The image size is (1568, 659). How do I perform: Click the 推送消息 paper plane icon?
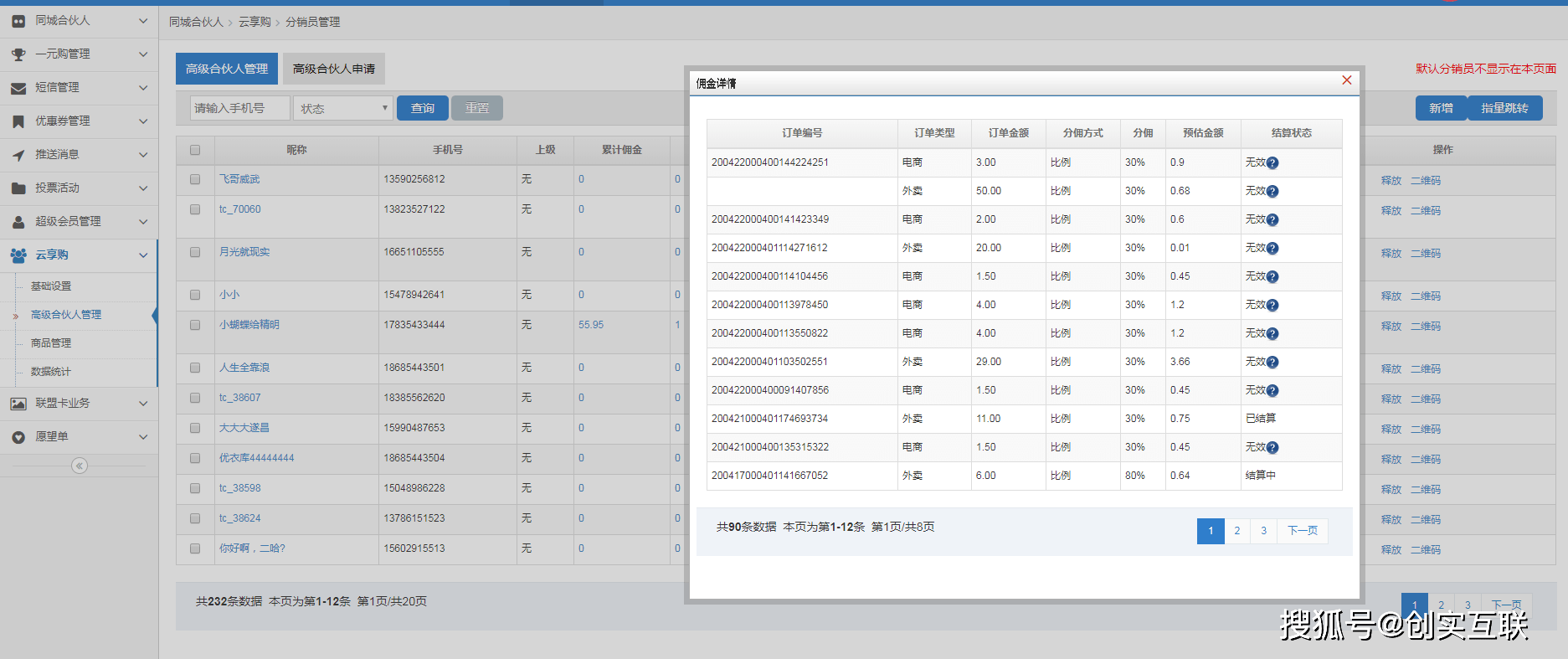[18, 155]
